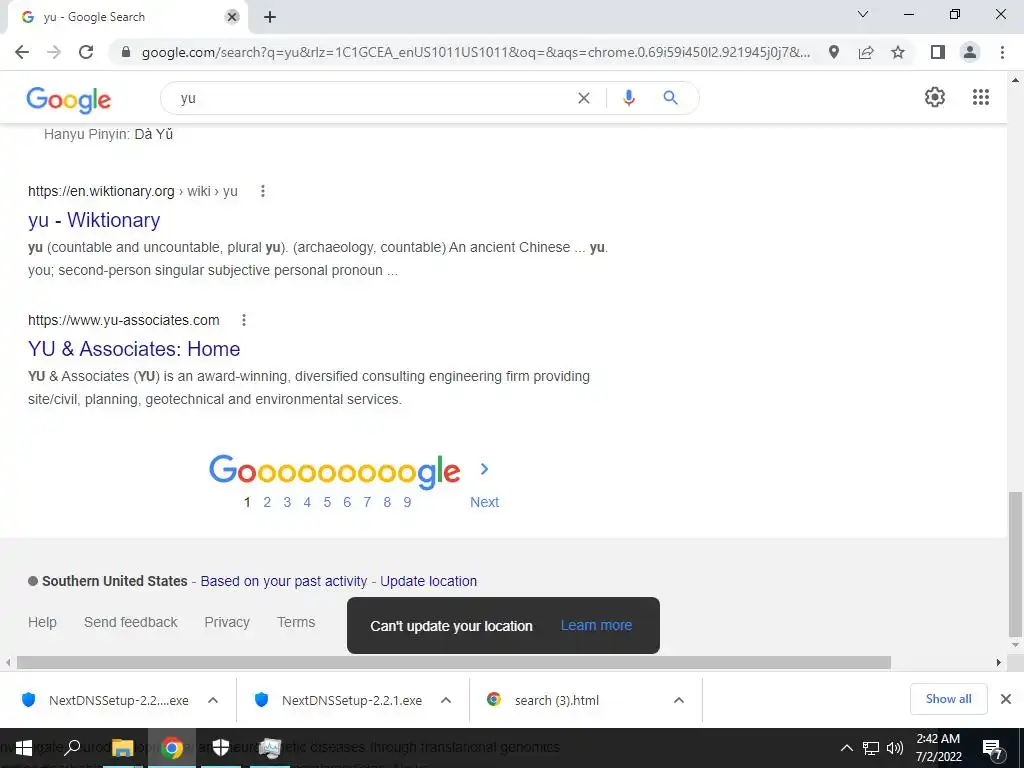Go to results page 8
This screenshot has height=768, width=1024.
click(387, 502)
